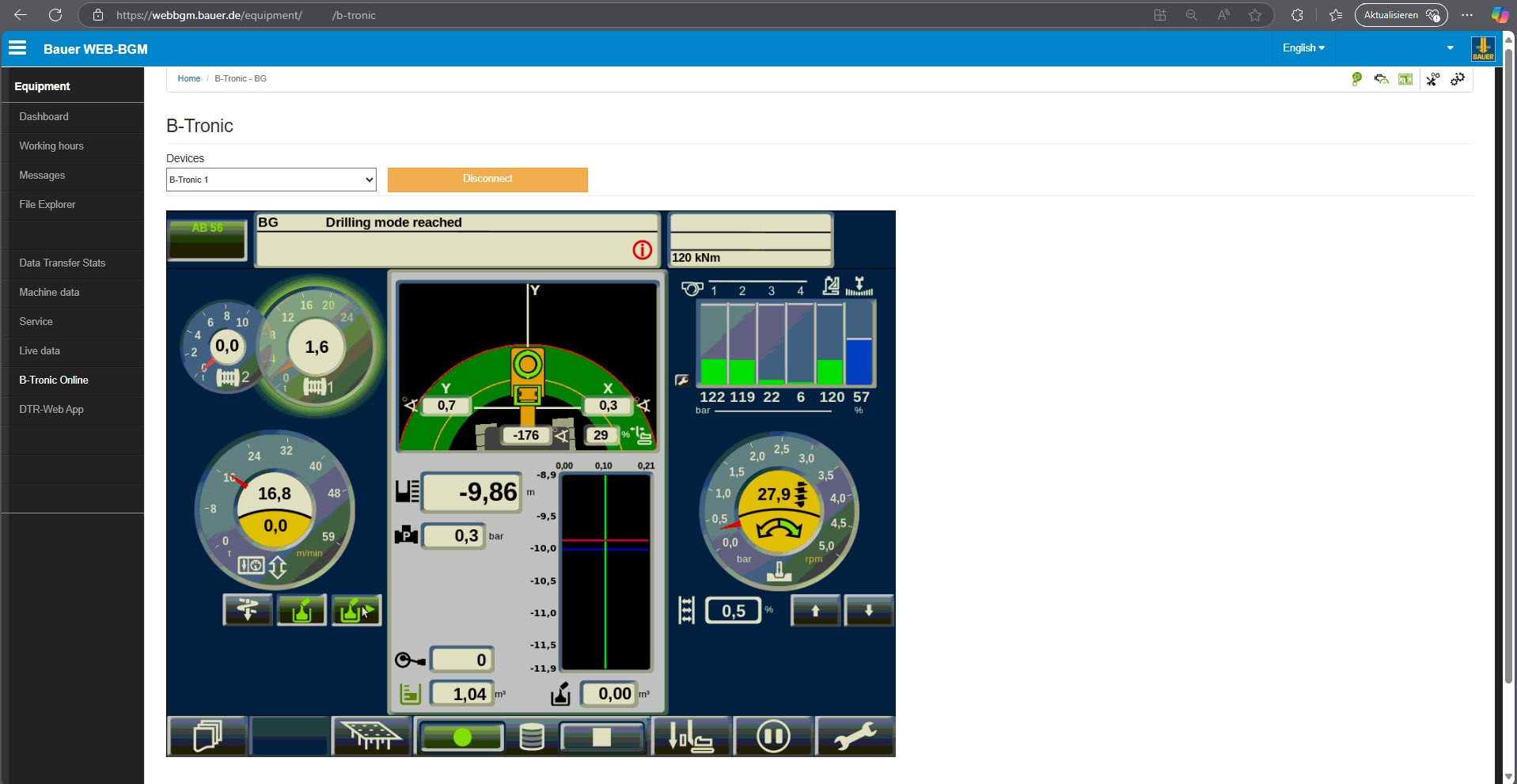Increase value with the up arrow button
Image resolution: width=1517 pixels, height=784 pixels.
(x=815, y=611)
